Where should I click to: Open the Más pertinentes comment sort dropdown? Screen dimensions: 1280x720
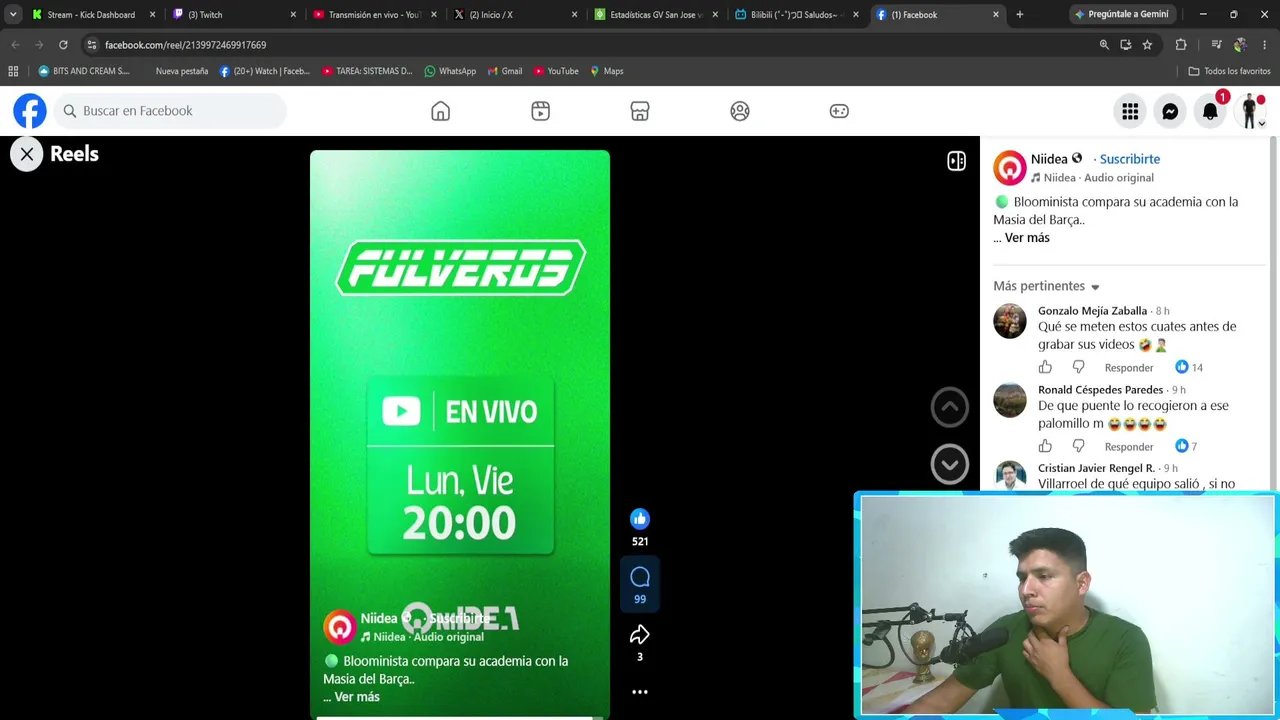[x=1046, y=286]
